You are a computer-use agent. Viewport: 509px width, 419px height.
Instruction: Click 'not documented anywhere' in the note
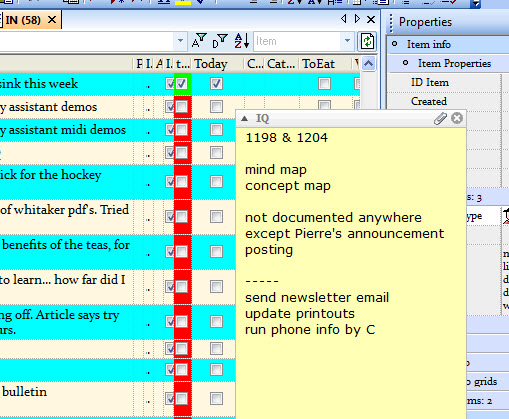pos(333,218)
